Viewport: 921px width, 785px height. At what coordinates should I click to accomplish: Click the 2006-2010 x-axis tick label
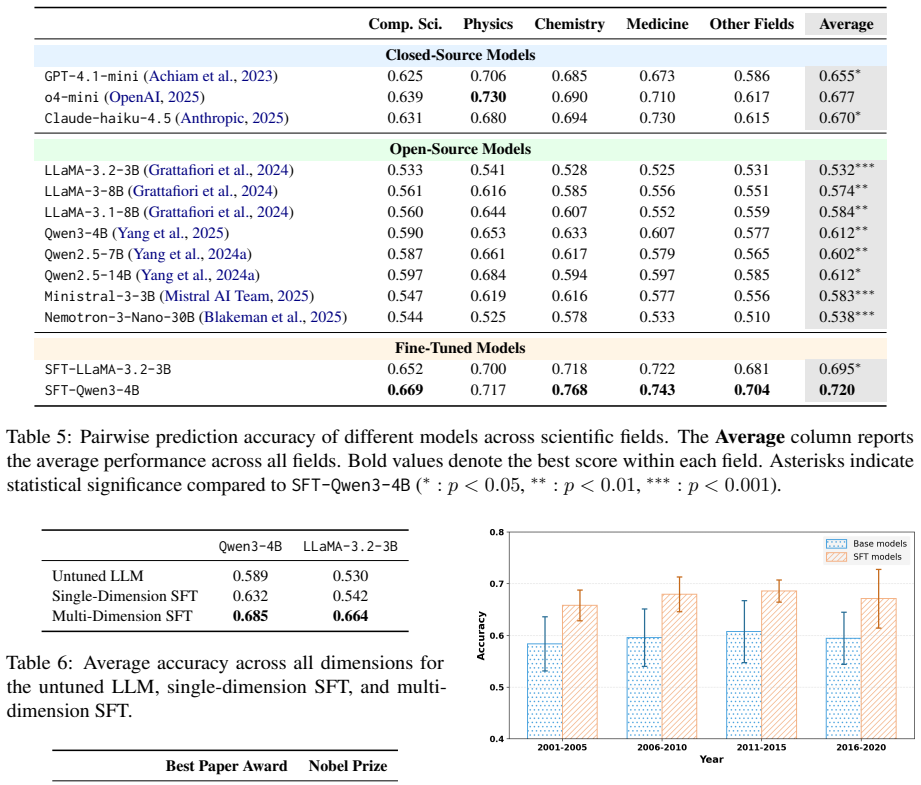(662, 748)
